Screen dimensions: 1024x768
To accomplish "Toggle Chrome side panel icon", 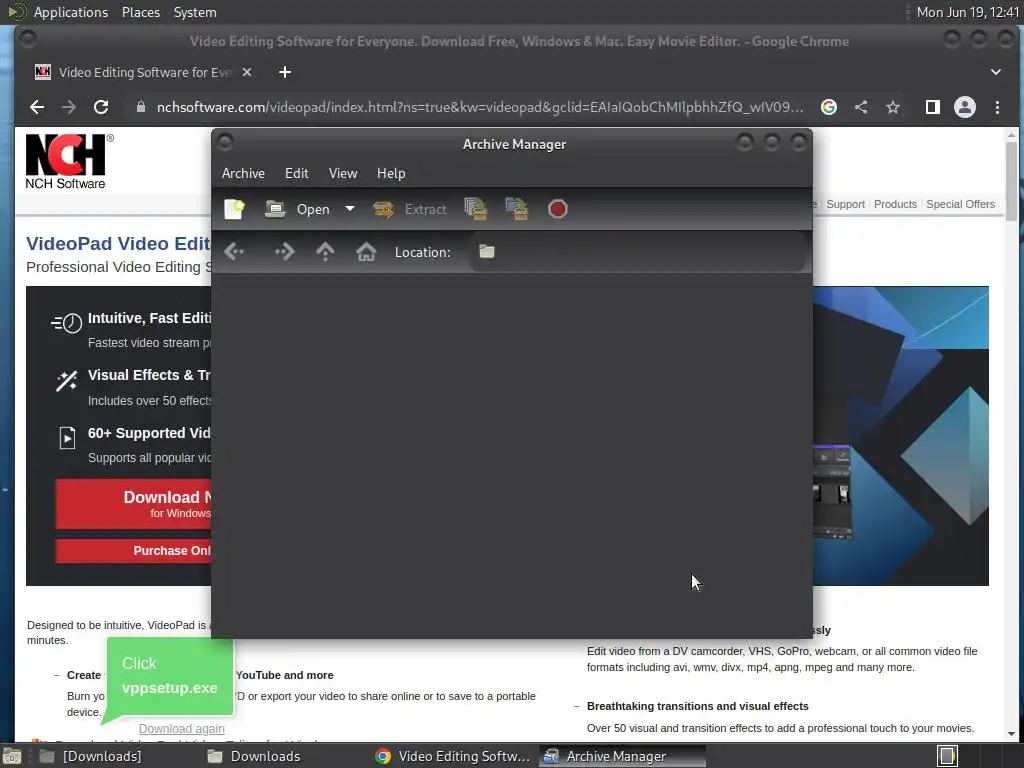I will point(933,107).
